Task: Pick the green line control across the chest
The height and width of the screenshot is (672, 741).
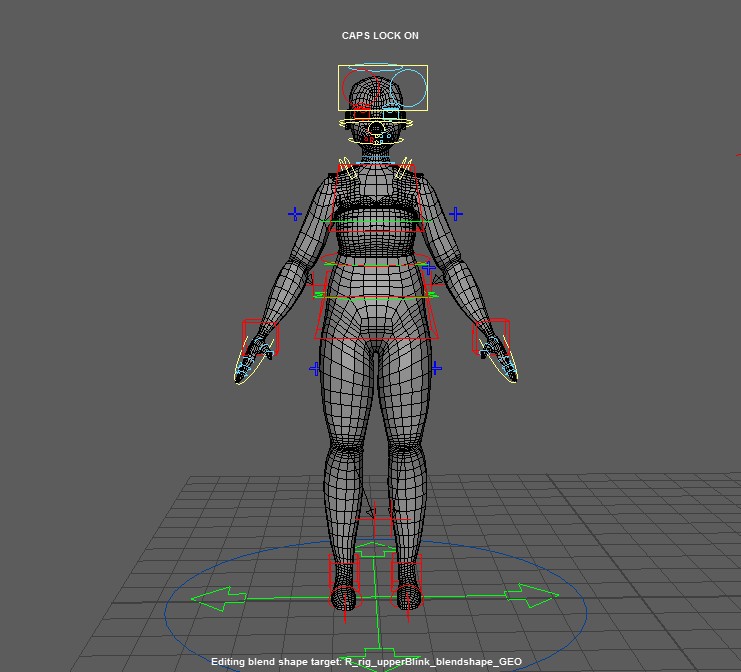Action: tap(376, 221)
